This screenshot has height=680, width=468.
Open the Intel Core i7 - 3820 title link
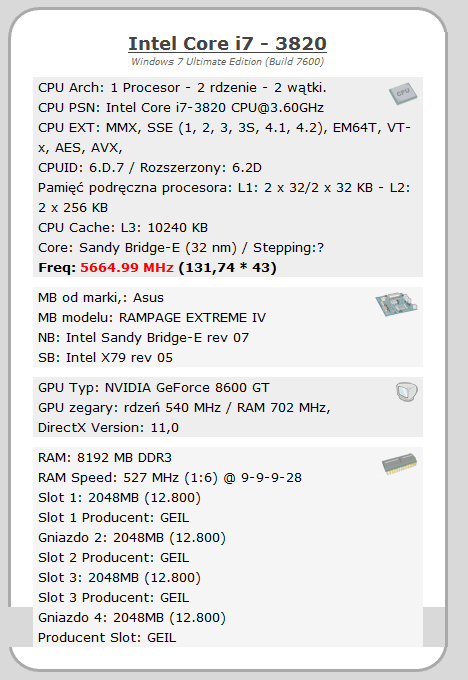[x=227, y=43]
